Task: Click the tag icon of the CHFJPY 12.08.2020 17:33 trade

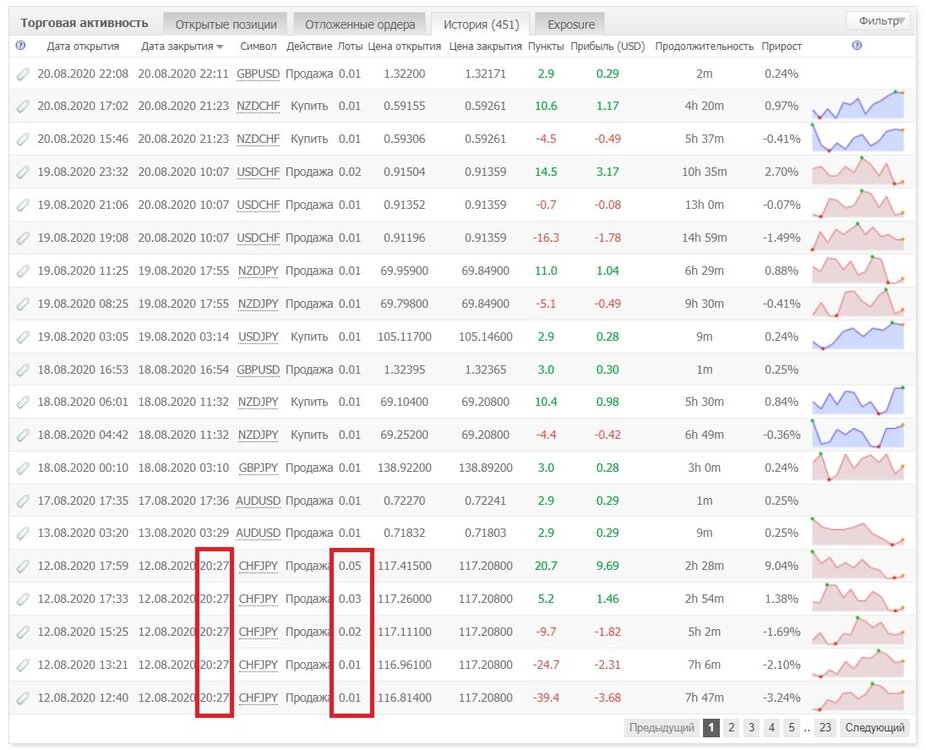Action: coord(22,599)
